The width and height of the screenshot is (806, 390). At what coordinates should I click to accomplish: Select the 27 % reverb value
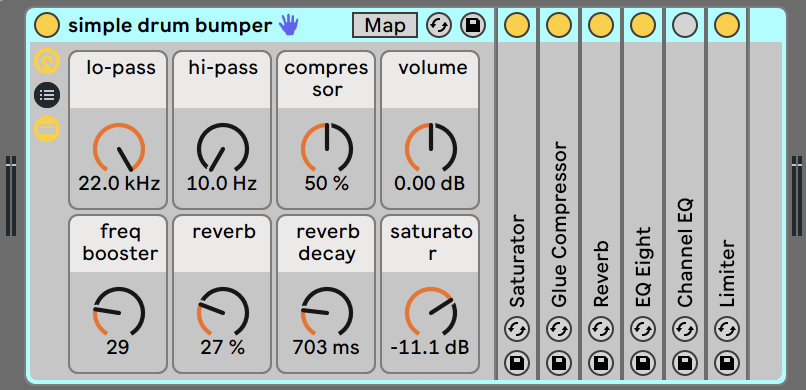coord(223,348)
